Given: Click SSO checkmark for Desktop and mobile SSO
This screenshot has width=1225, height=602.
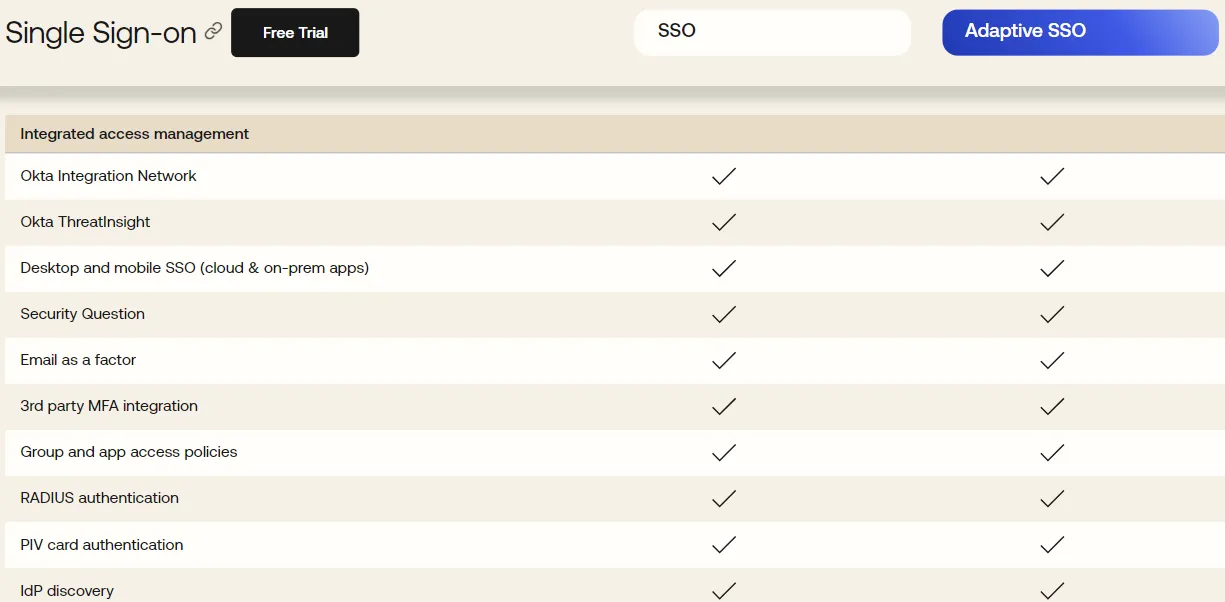Looking at the screenshot, I should tap(724, 268).
